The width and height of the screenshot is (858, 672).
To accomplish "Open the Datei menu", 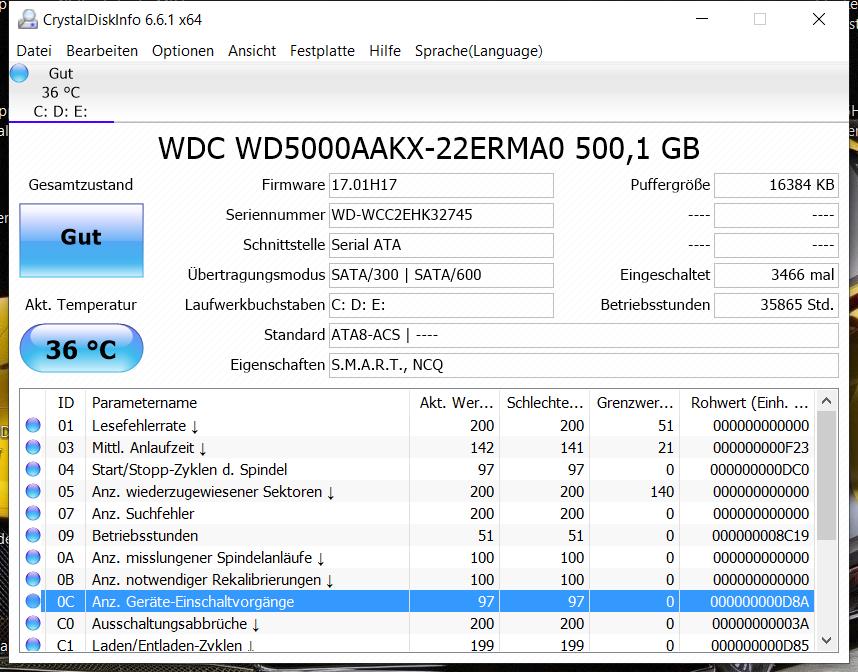I will coord(34,51).
